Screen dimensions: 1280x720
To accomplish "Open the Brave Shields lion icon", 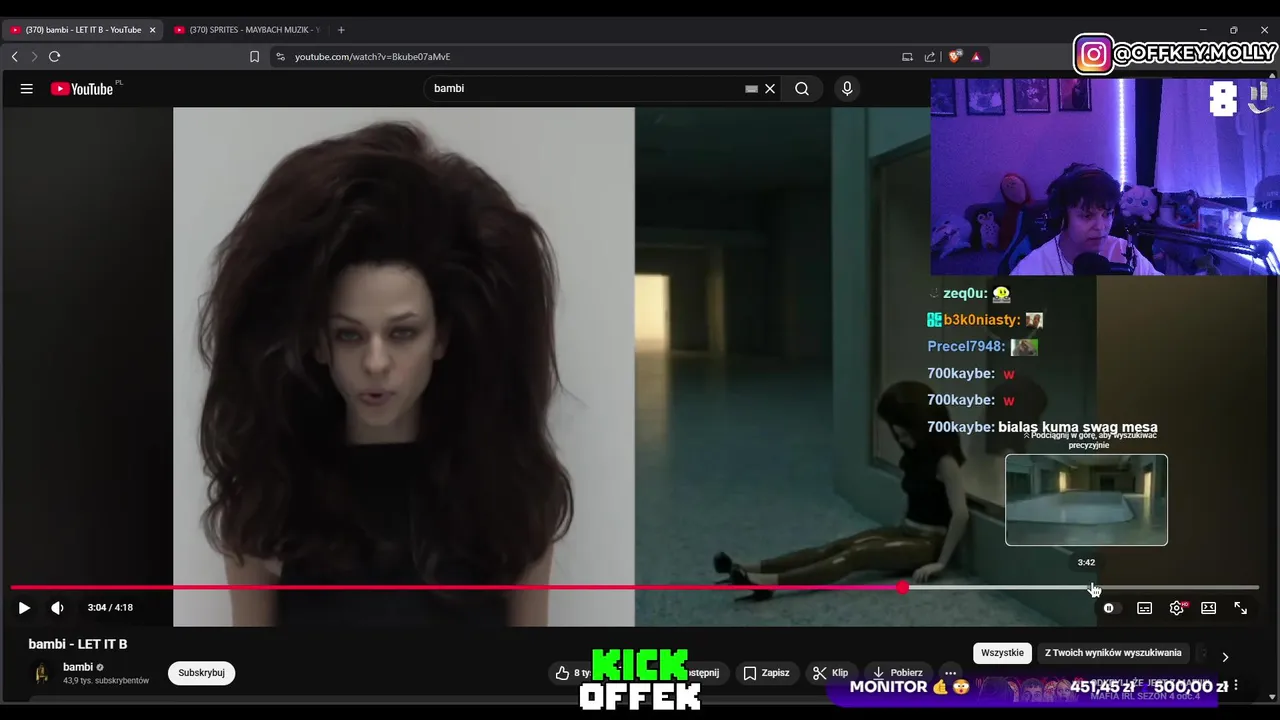I will click(955, 57).
